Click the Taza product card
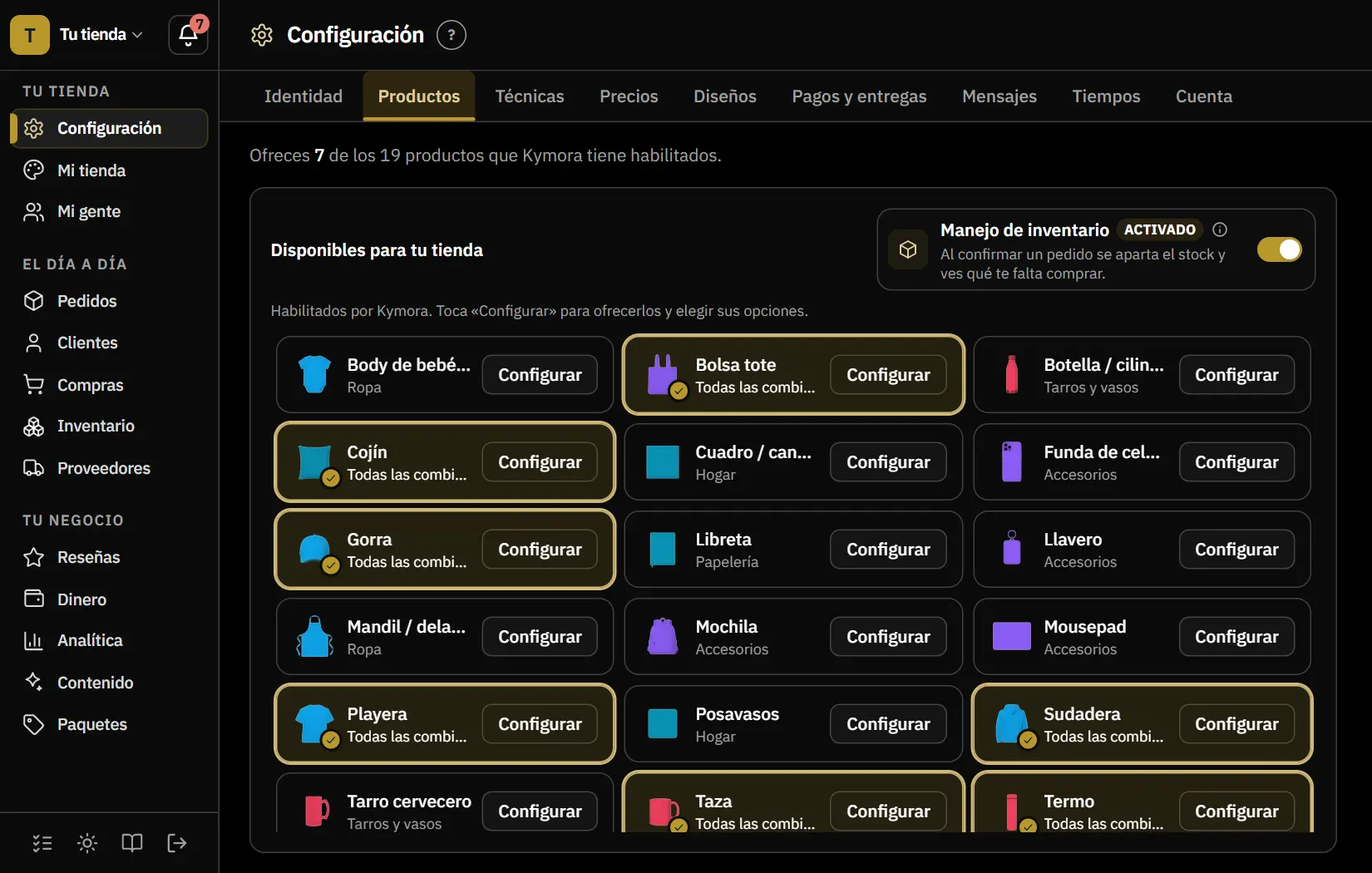1372x873 pixels. coord(793,803)
